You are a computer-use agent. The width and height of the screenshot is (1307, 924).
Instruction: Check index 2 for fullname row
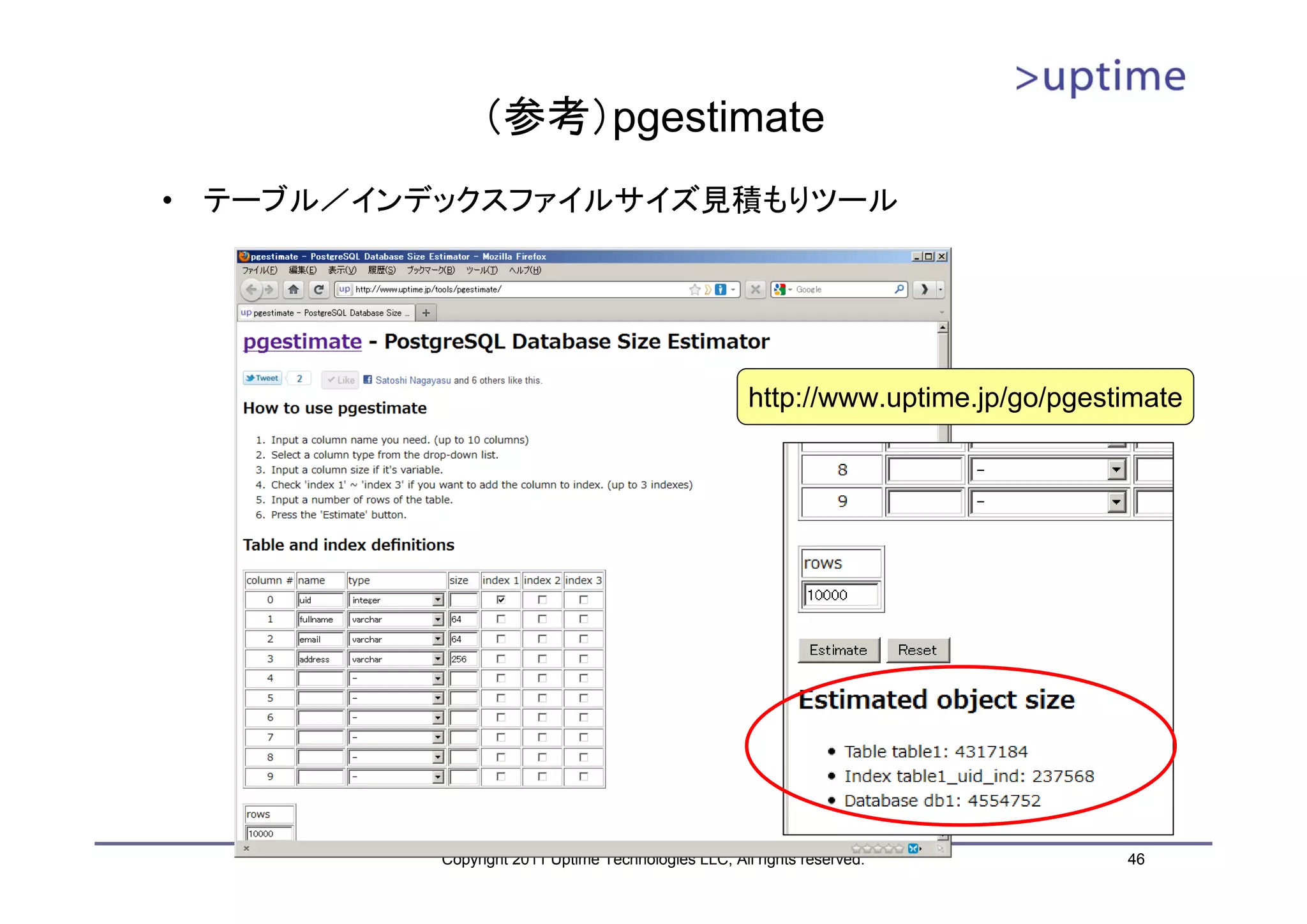coord(542,619)
